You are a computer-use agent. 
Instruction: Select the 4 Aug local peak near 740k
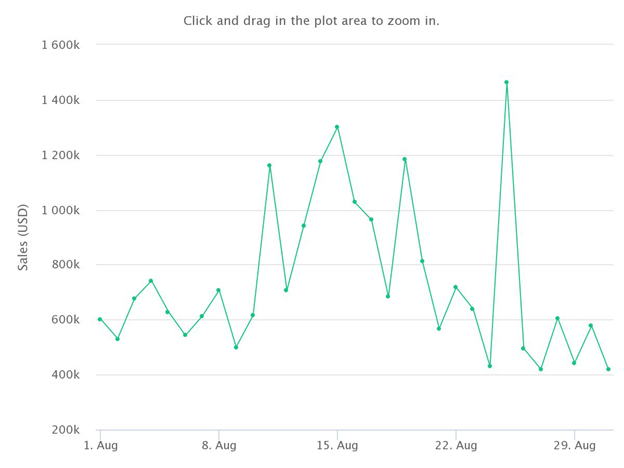(x=151, y=281)
